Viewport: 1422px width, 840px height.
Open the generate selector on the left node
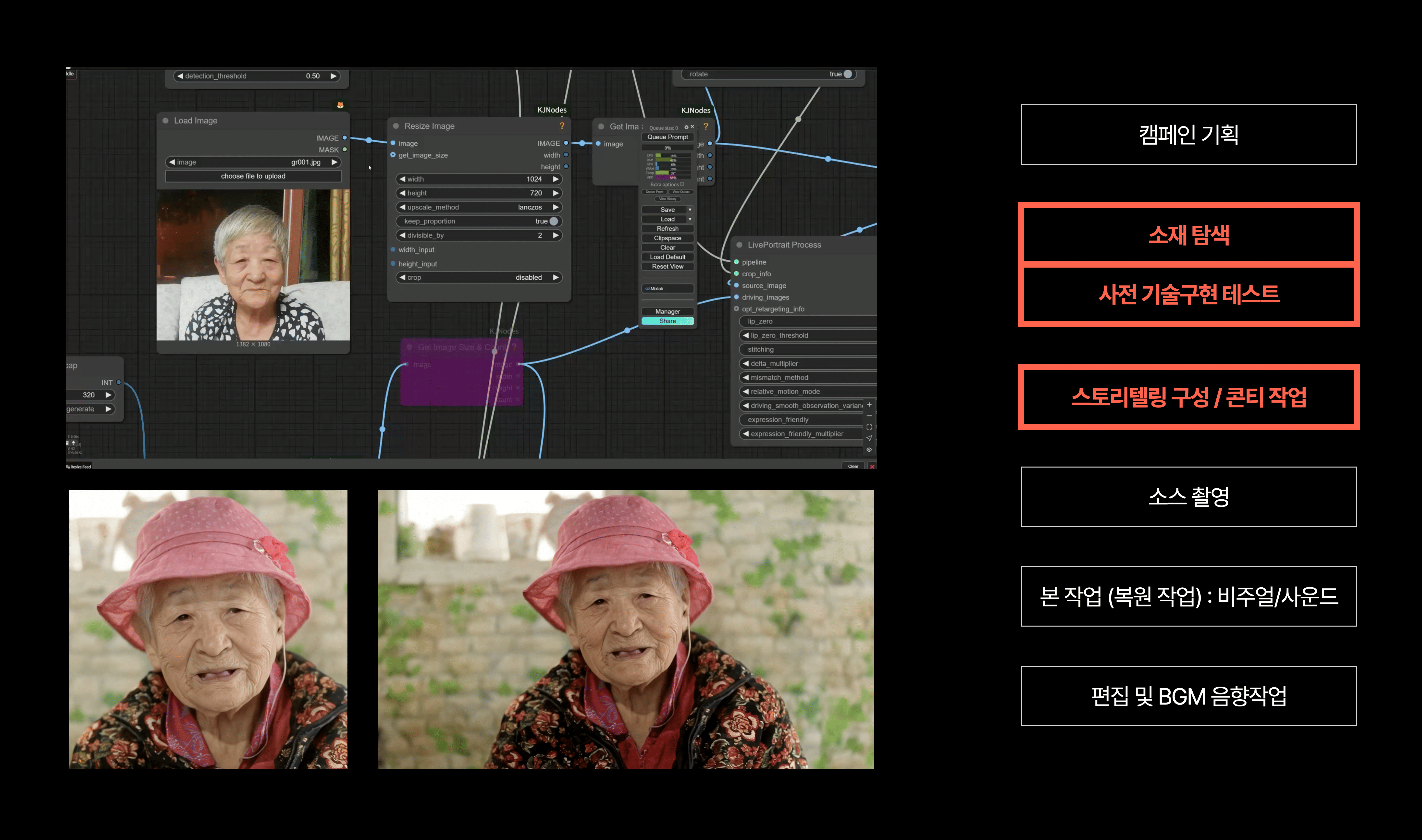[x=91, y=409]
